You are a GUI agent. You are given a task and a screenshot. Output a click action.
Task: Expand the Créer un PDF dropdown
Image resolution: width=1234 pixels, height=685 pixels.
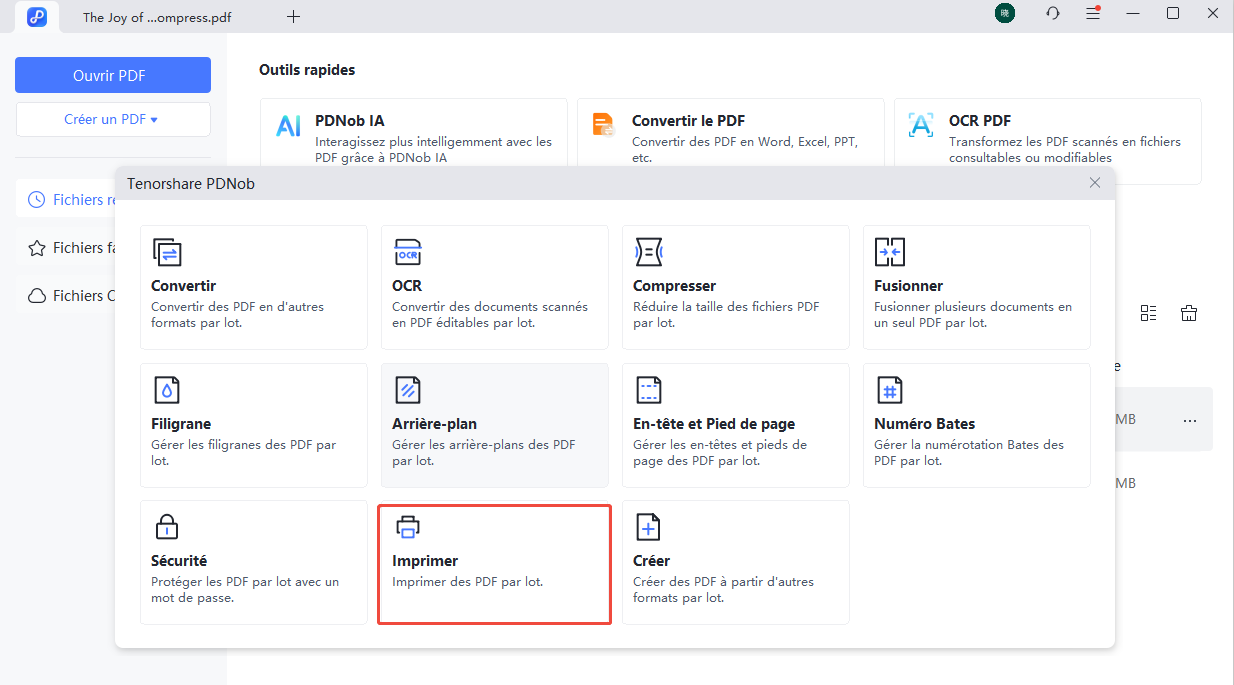coord(112,120)
